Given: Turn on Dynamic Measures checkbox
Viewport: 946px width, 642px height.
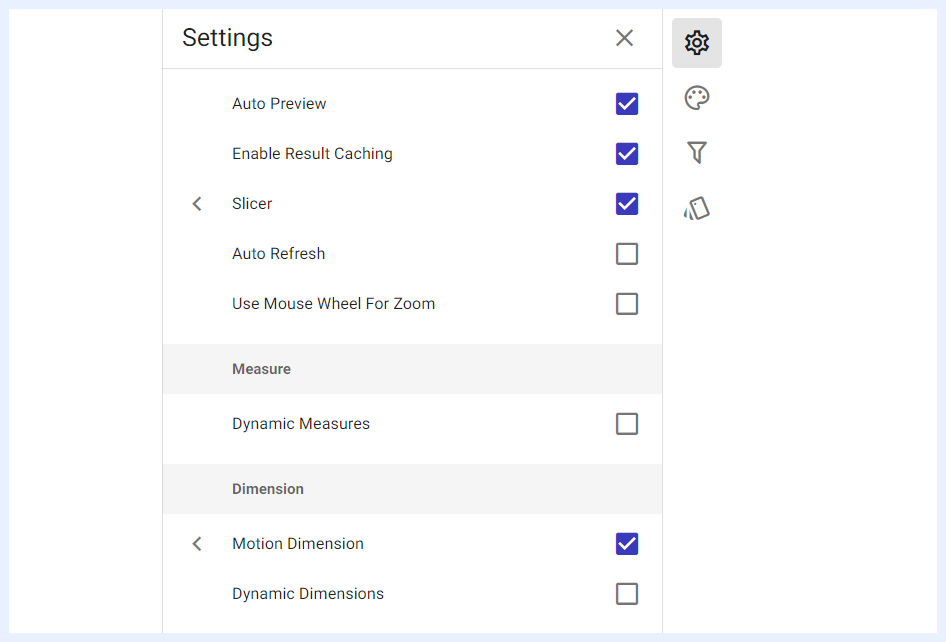Looking at the screenshot, I should [x=627, y=424].
